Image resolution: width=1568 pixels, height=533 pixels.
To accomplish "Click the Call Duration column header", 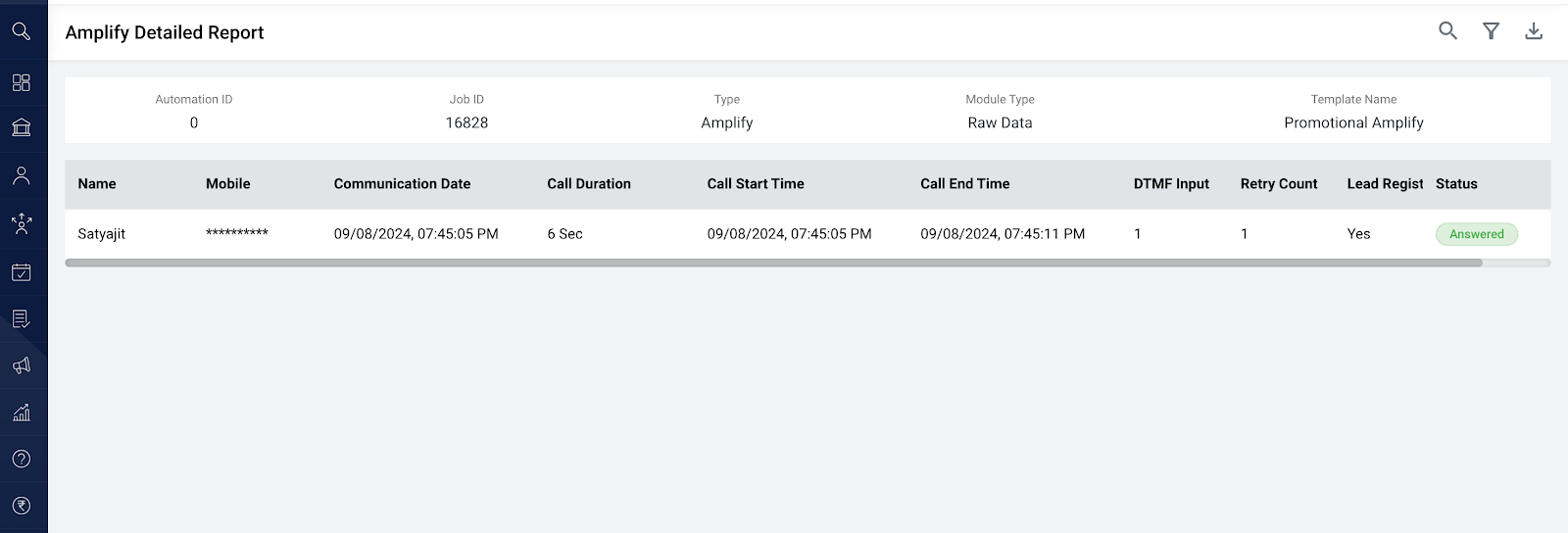I will point(589,184).
